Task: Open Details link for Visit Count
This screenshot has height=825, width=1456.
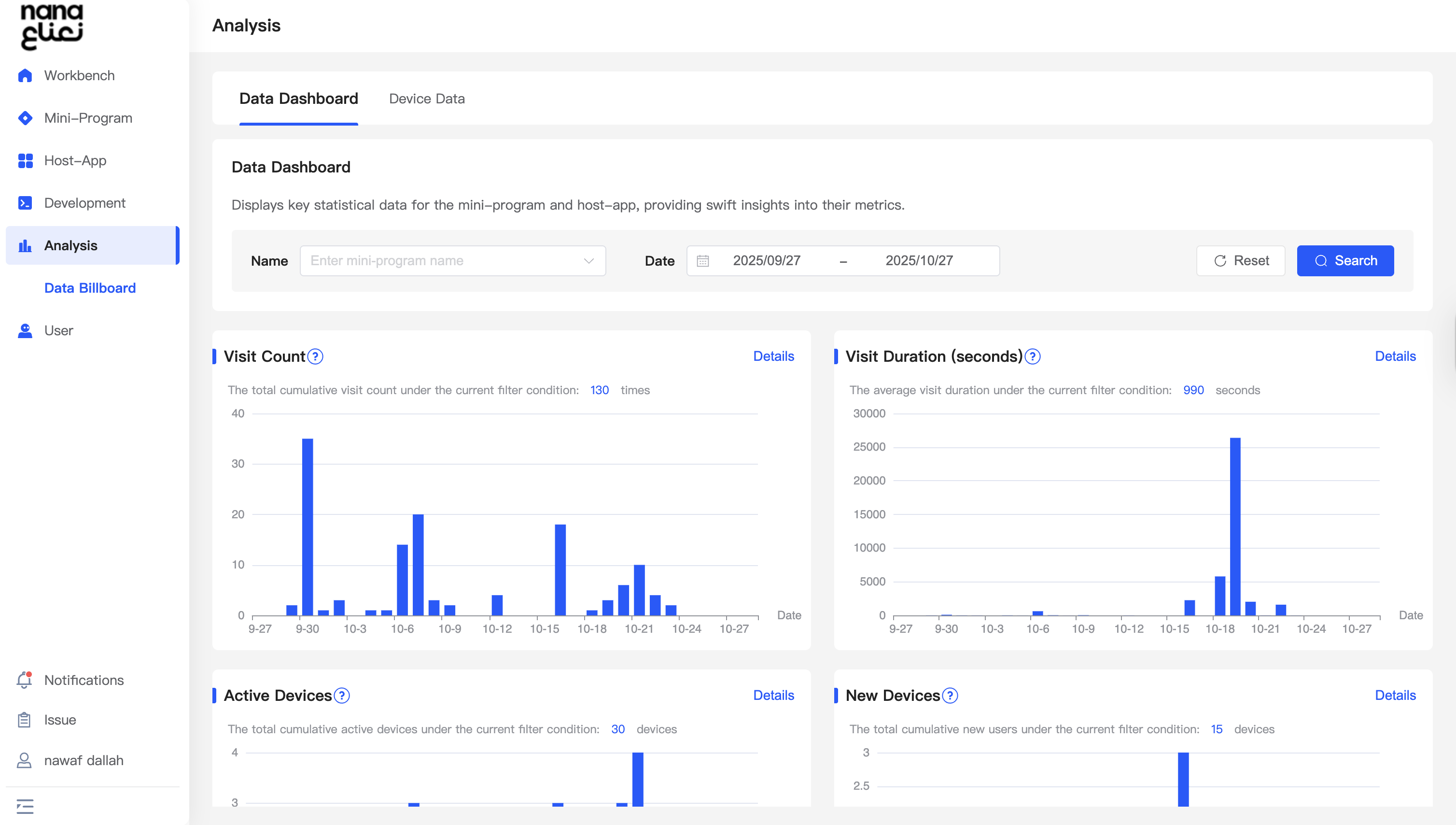Action: click(x=773, y=356)
